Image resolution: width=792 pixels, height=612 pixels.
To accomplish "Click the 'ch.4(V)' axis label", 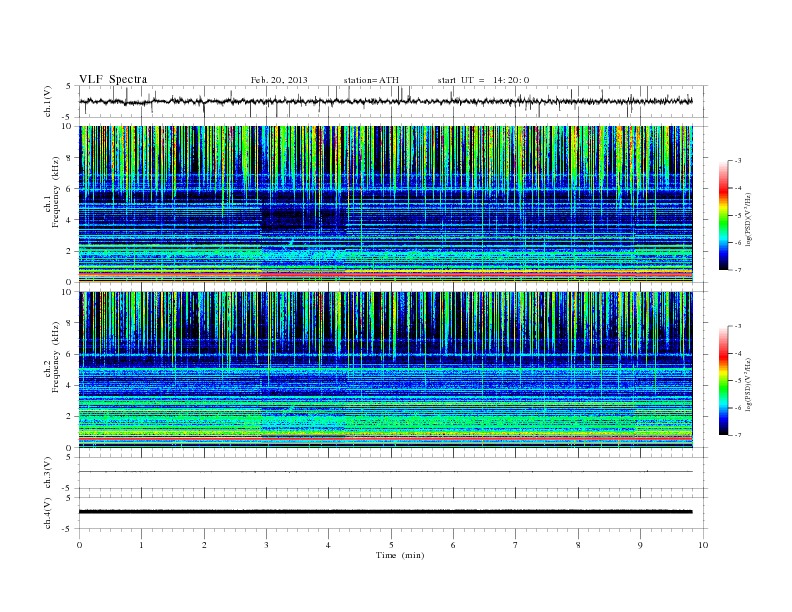I will [x=48, y=513].
